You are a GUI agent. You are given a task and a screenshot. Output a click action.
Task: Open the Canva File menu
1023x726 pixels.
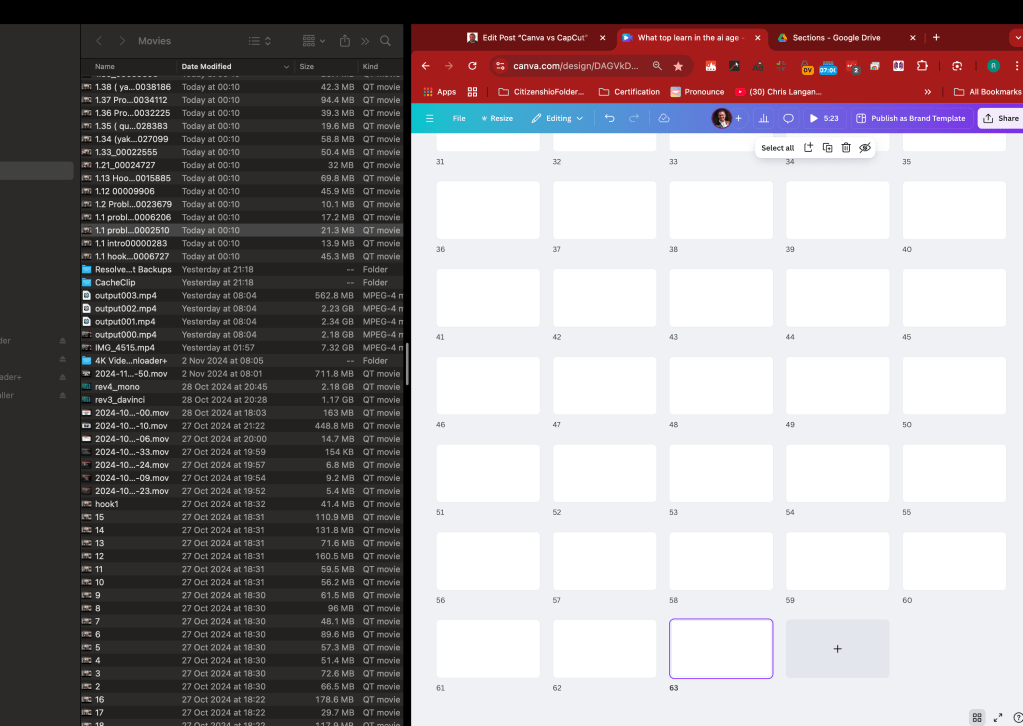459,118
